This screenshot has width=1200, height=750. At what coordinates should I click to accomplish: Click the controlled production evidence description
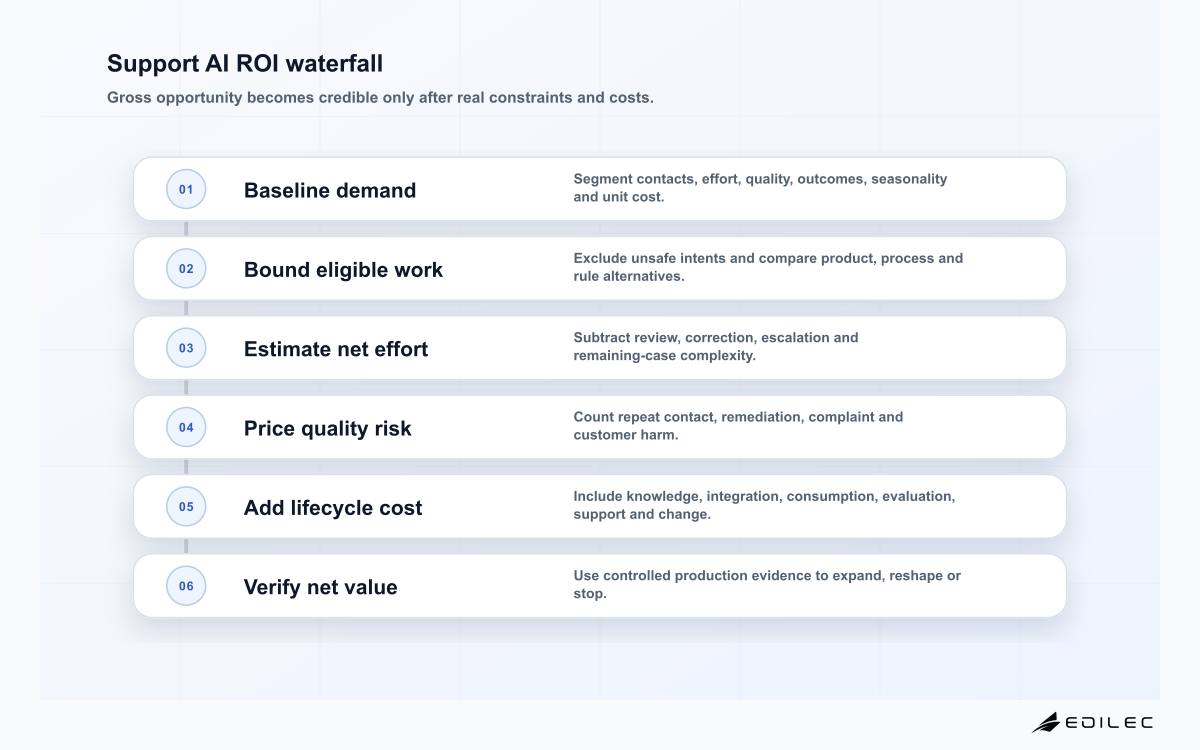click(767, 585)
